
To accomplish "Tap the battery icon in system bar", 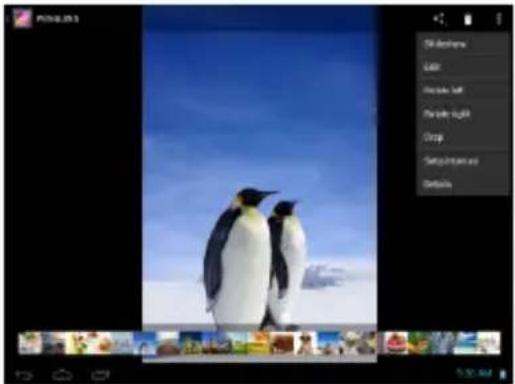I will 503,374.
